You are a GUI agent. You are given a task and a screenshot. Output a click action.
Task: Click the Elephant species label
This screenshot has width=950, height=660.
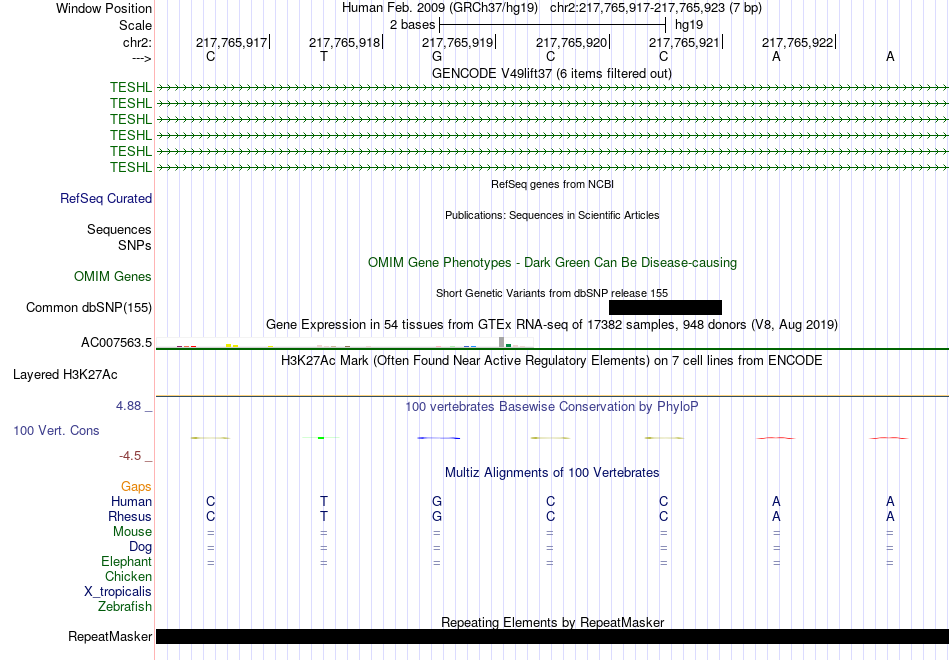tap(127, 561)
